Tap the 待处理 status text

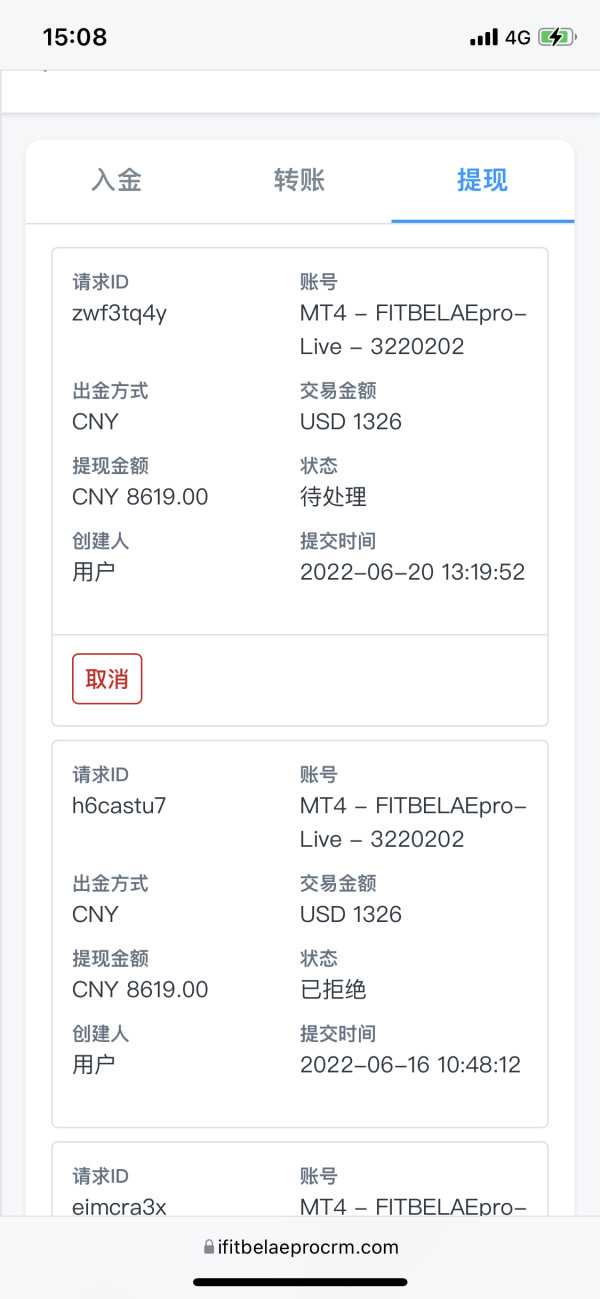point(333,496)
